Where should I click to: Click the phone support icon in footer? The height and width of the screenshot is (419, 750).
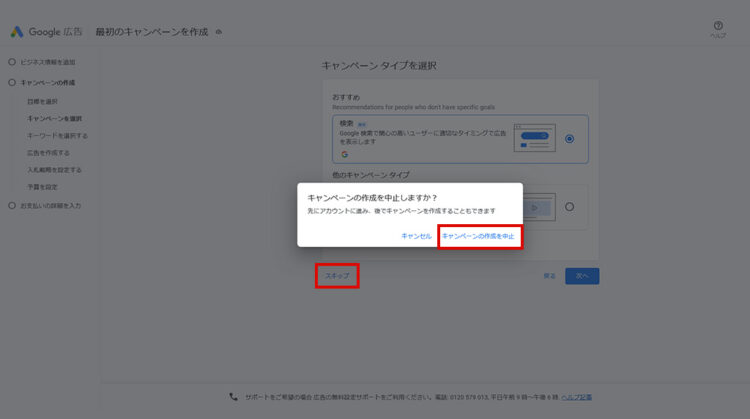234,397
